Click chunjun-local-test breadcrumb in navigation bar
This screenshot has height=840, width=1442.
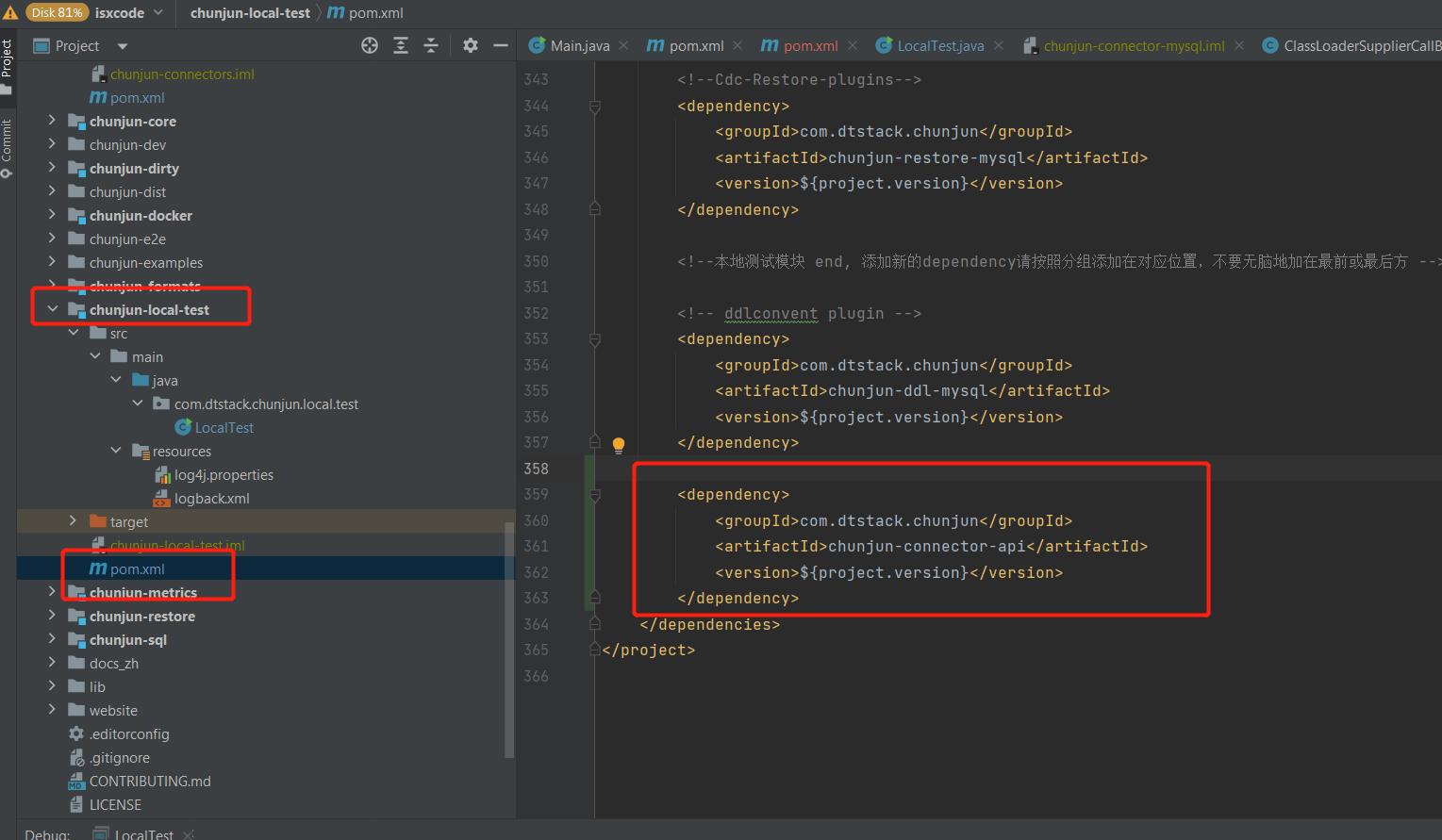coord(250,12)
